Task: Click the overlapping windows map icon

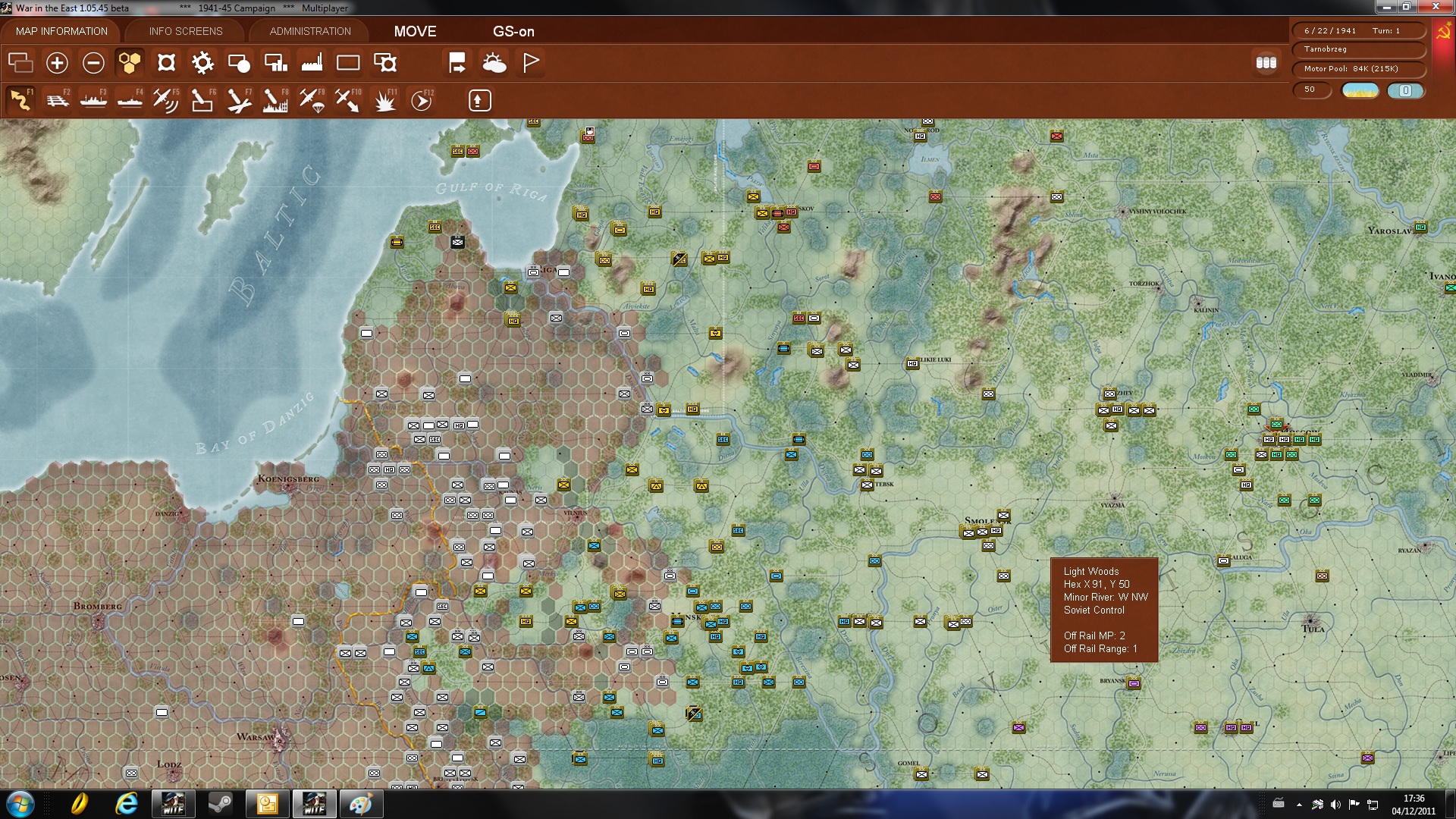Action: [x=20, y=63]
